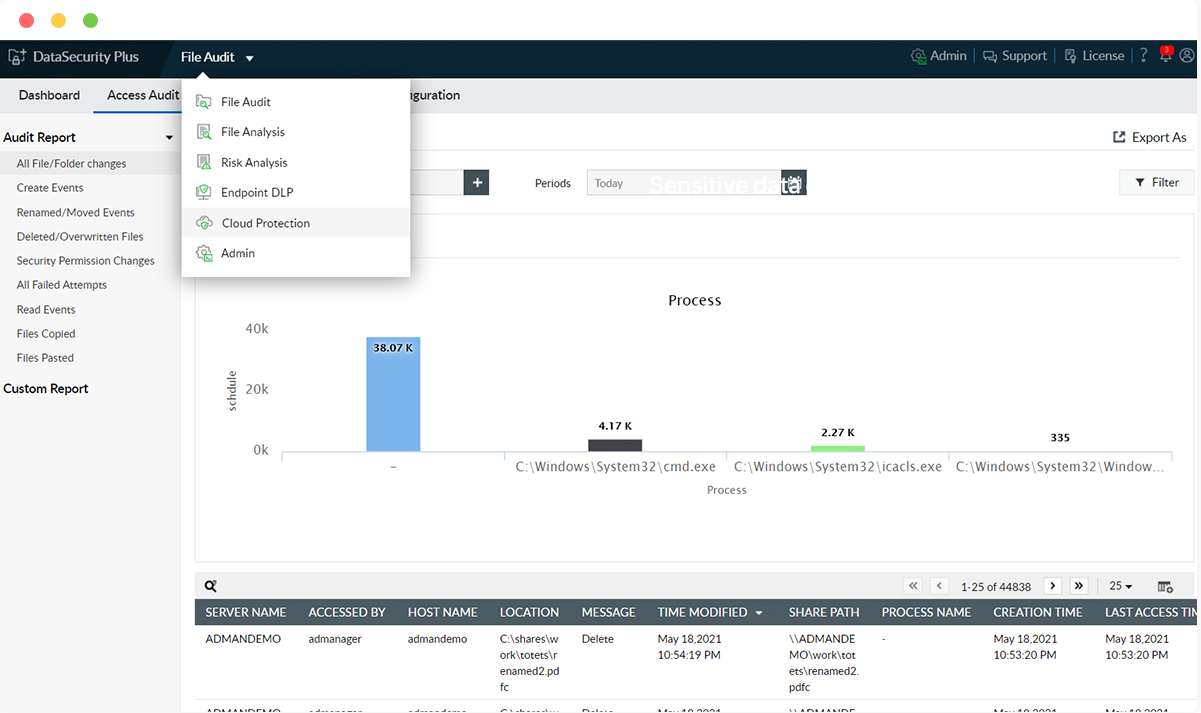Viewport: 1201px width, 713px height.
Task: Expand the Custom Report section
Action: coord(46,389)
